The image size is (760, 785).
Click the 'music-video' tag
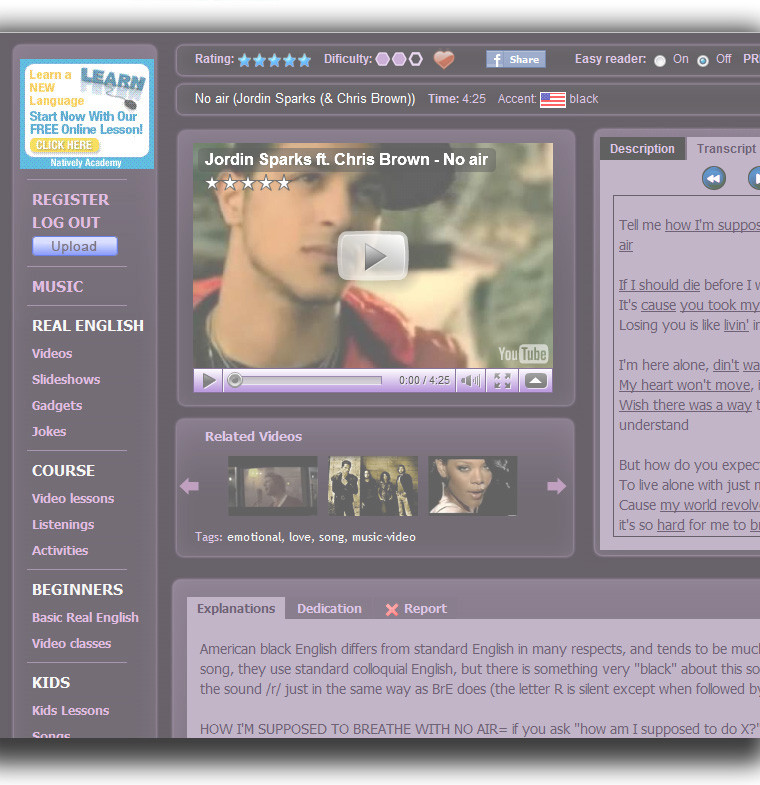coord(384,537)
